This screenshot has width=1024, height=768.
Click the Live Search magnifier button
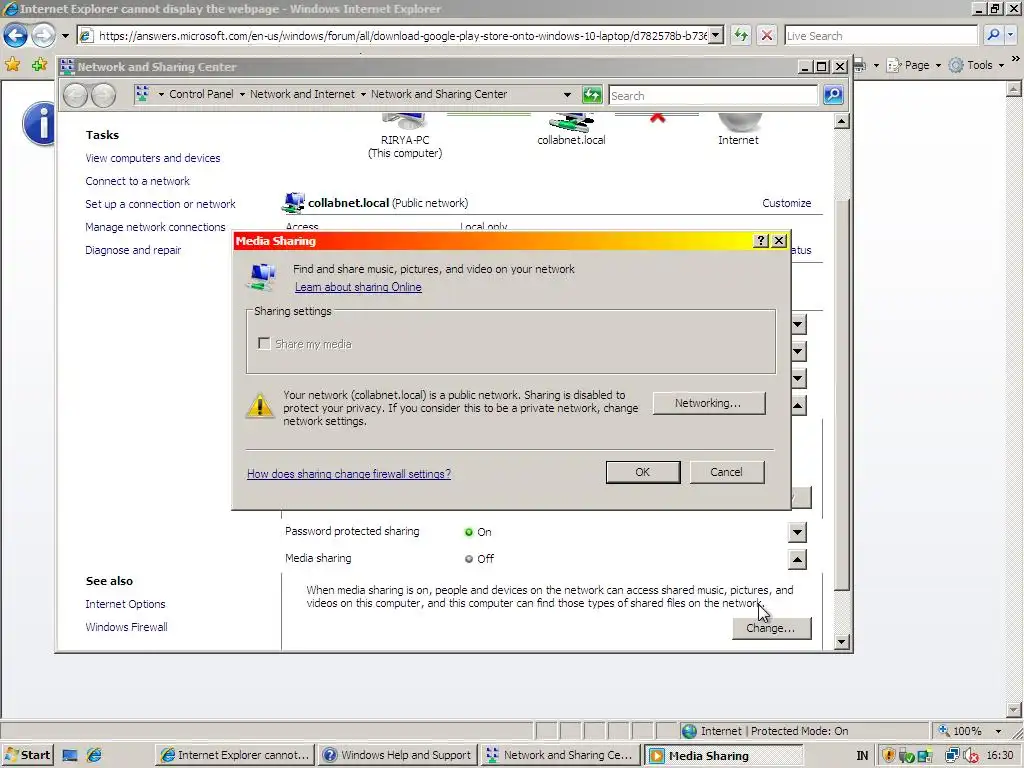click(x=993, y=35)
